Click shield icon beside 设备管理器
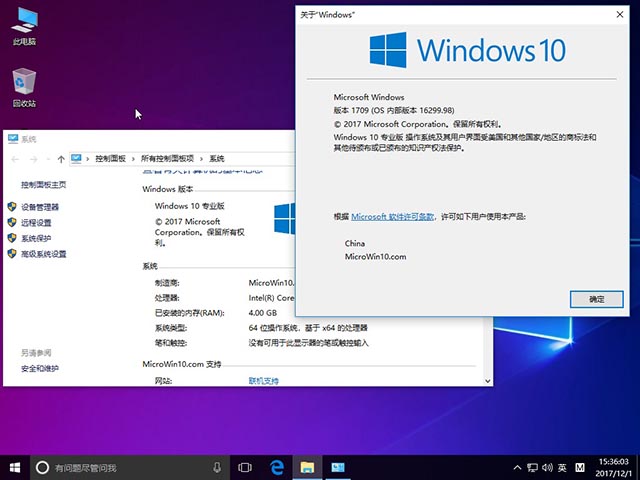The height and width of the screenshot is (480, 640). (x=12, y=207)
